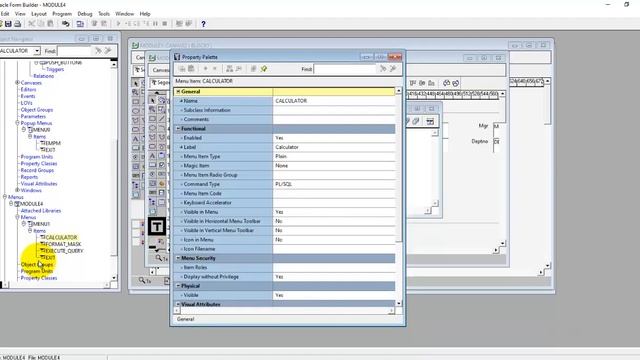The height and width of the screenshot is (360, 640).
Task: Collapse the Menu Security property group
Action: (x=178, y=258)
